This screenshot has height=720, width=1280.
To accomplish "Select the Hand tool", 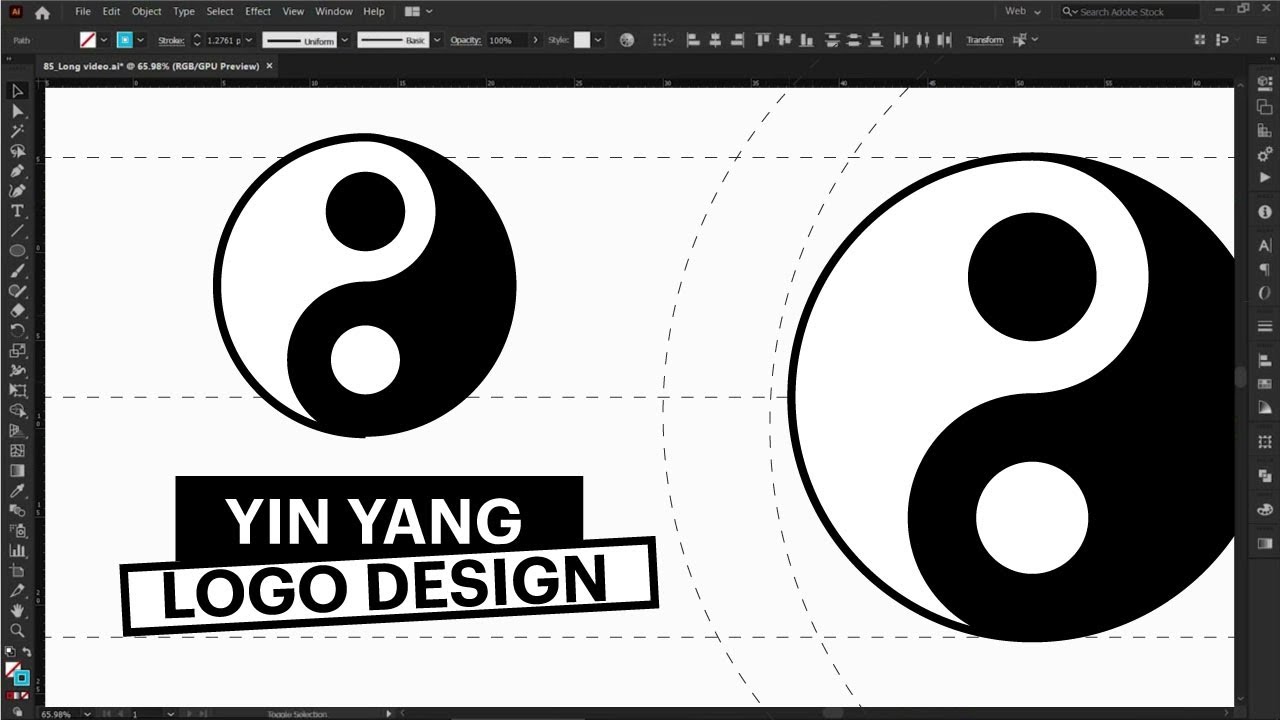I will (x=17, y=610).
